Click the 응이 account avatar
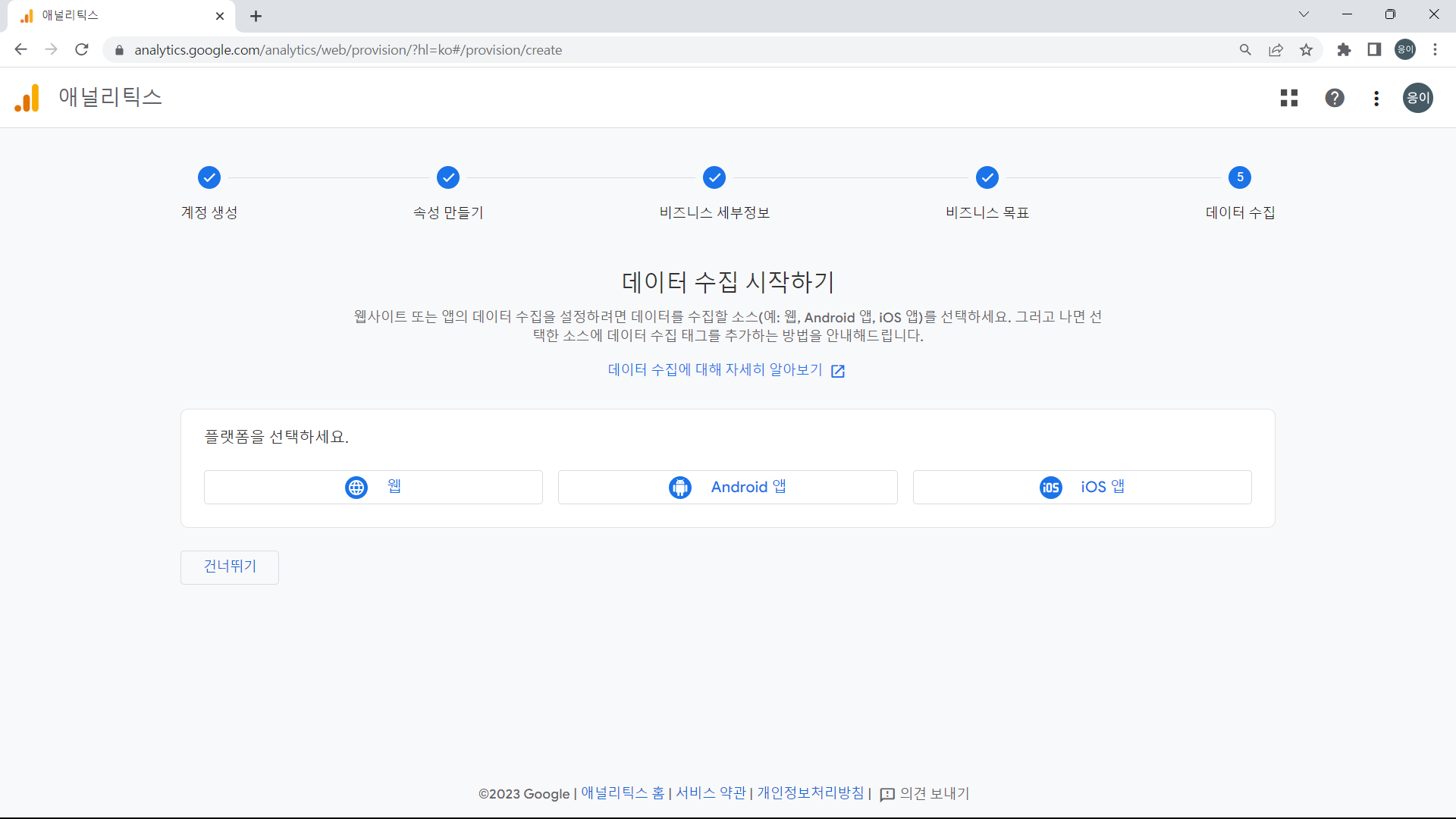The width and height of the screenshot is (1456, 819). pos(1417,98)
